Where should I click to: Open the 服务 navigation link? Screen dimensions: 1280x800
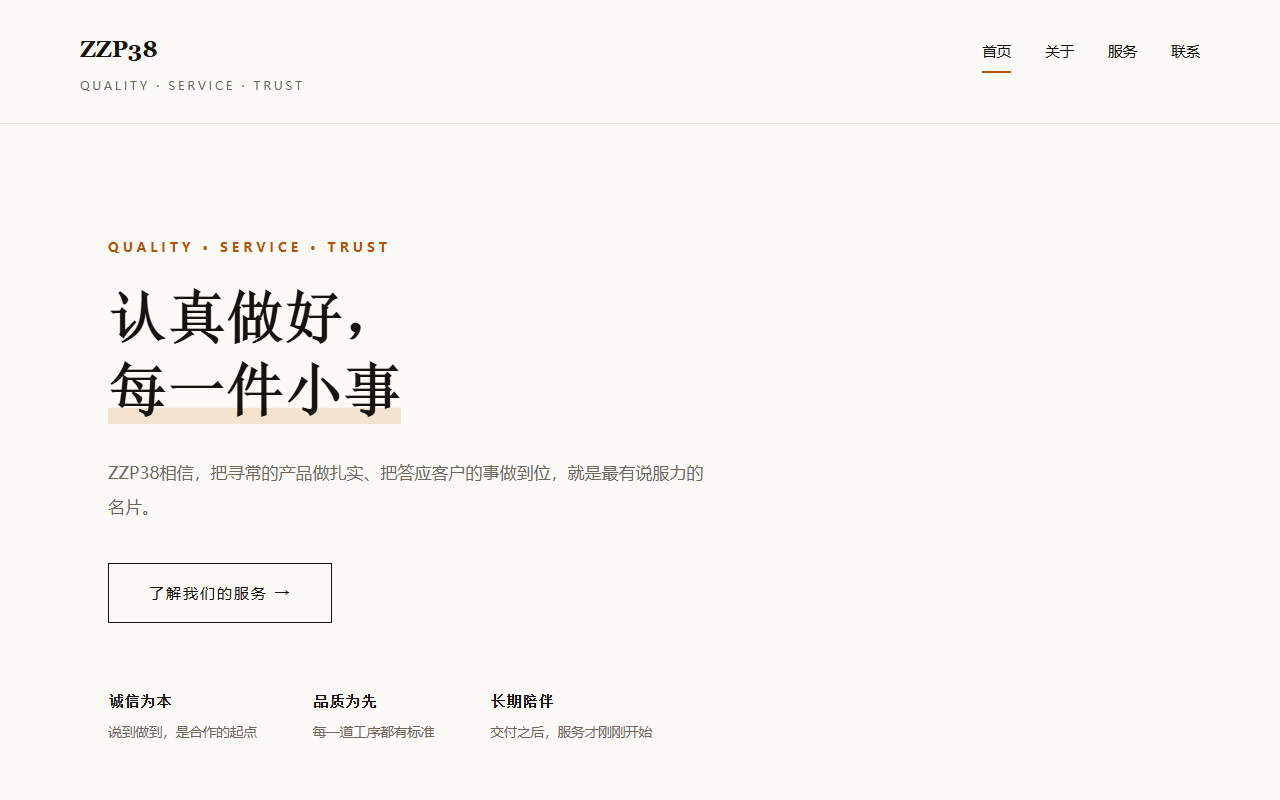point(1122,52)
